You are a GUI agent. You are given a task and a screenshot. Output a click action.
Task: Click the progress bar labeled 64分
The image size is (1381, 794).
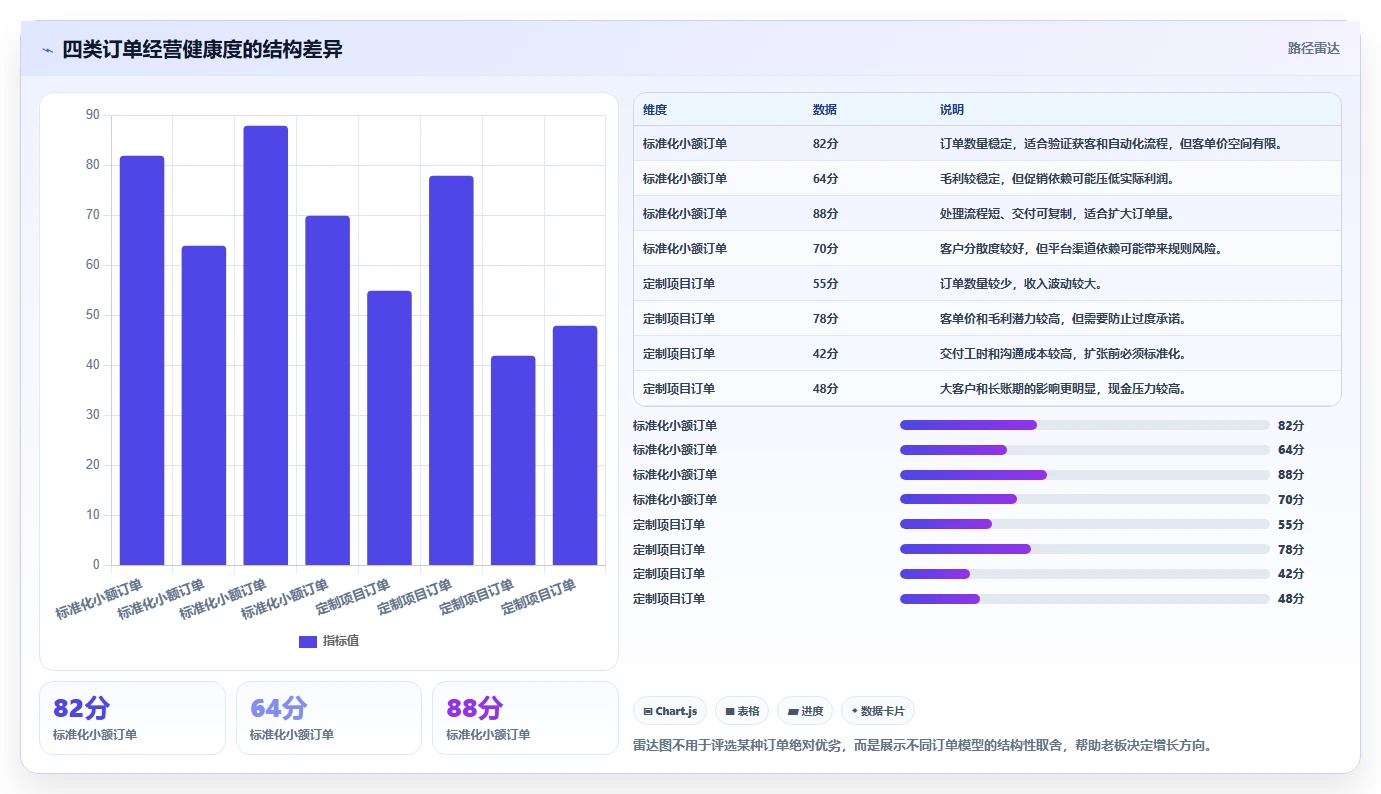1085,450
